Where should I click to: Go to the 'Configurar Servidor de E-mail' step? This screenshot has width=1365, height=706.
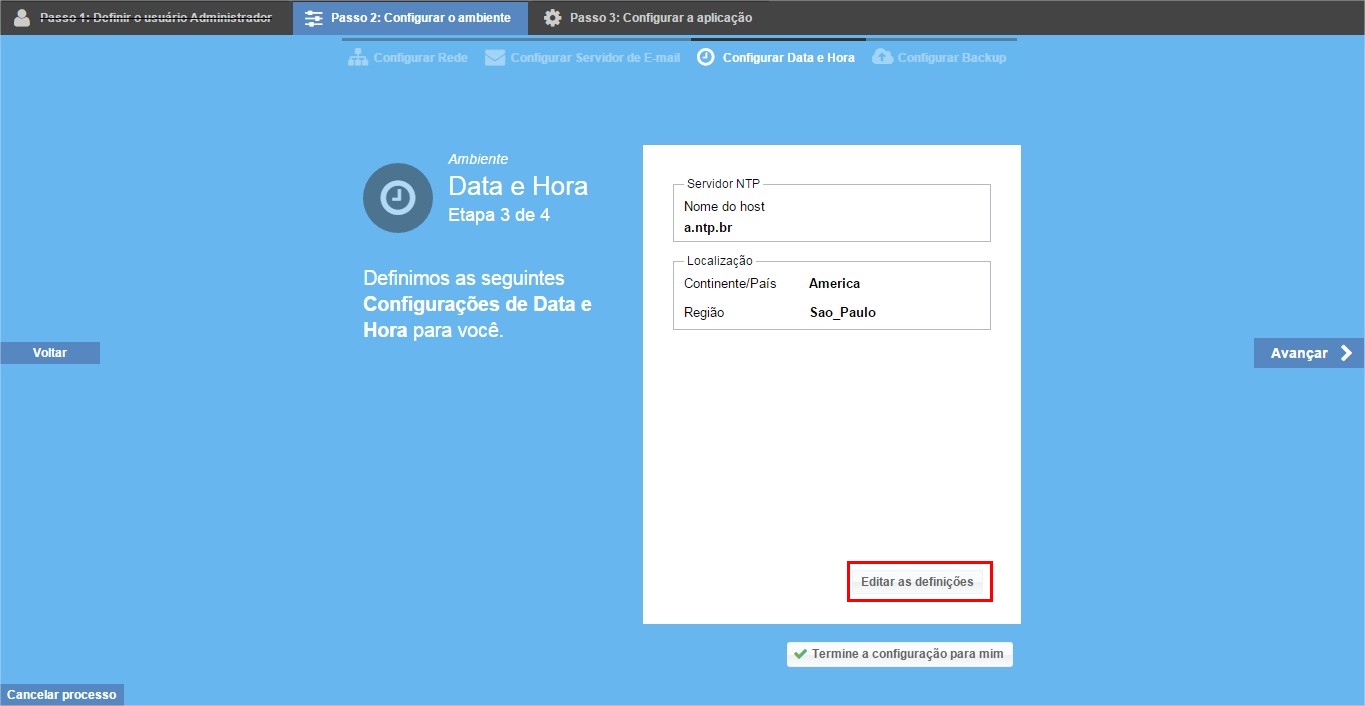(x=595, y=58)
